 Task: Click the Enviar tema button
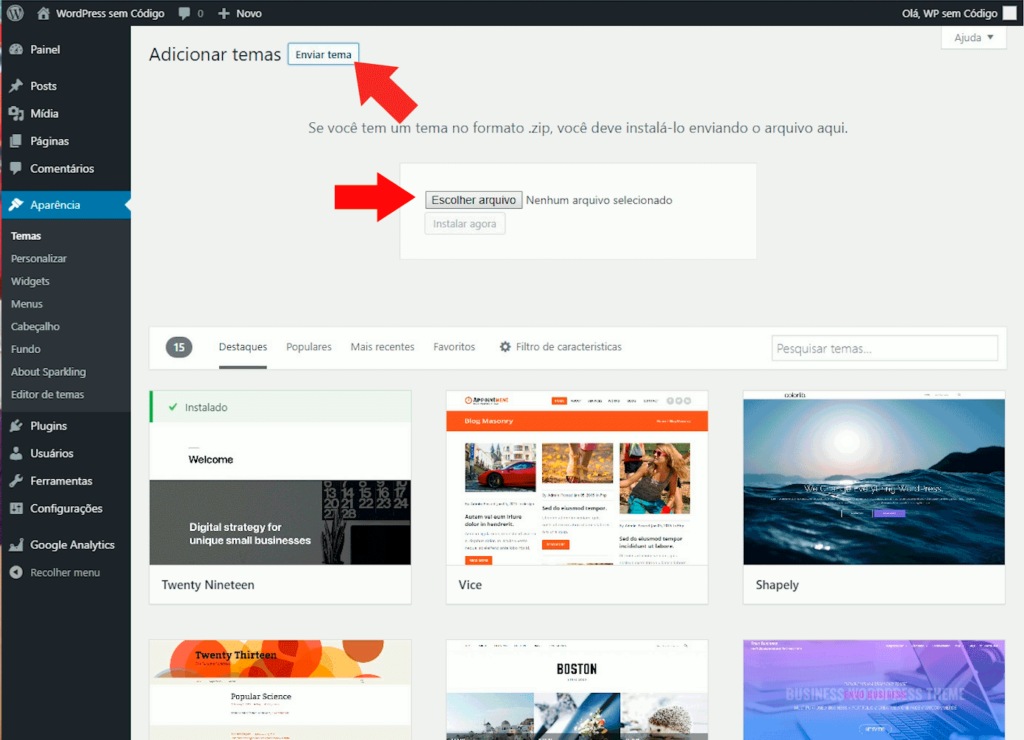(322, 54)
